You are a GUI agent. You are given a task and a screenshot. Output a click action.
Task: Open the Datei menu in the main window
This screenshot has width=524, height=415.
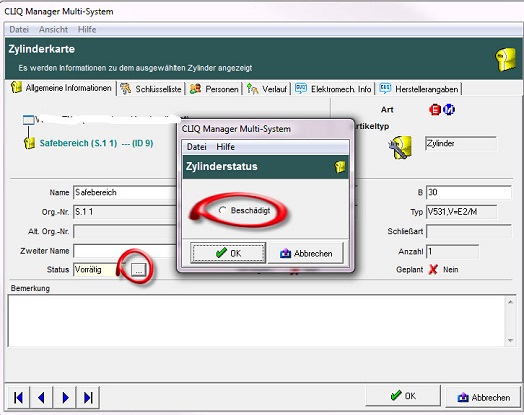19,29
